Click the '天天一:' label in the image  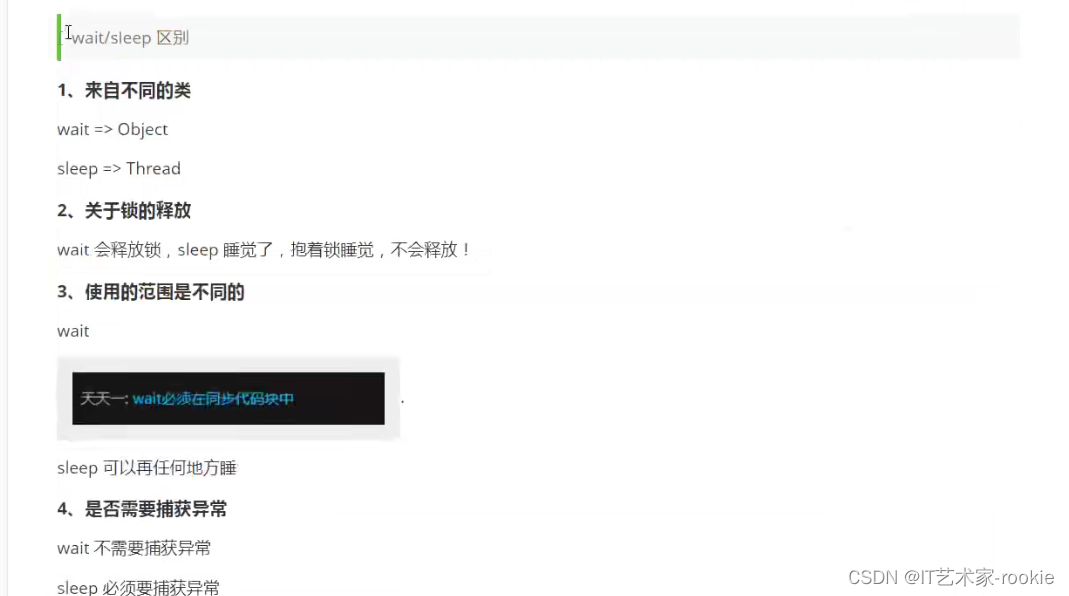coord(104,399)
